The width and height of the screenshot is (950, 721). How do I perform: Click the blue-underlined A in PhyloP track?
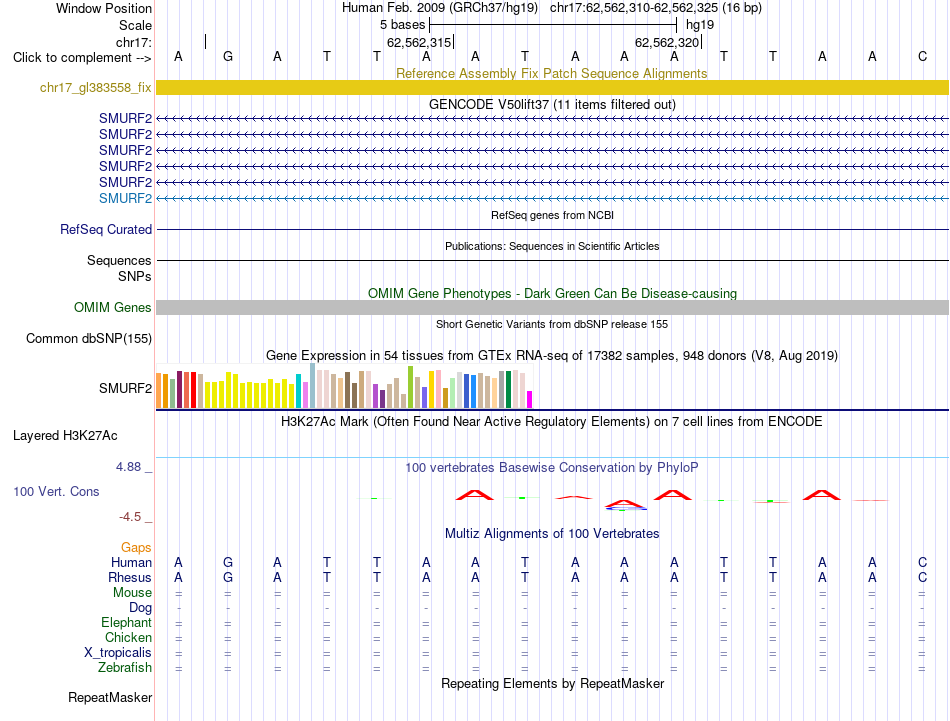tap(625, 505)
